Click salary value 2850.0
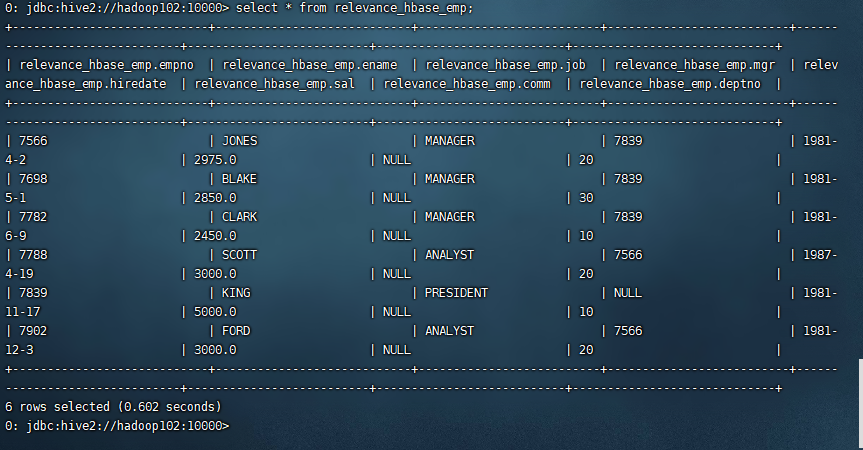This screenshot has width=863, height=450. [x=215, y=198]
